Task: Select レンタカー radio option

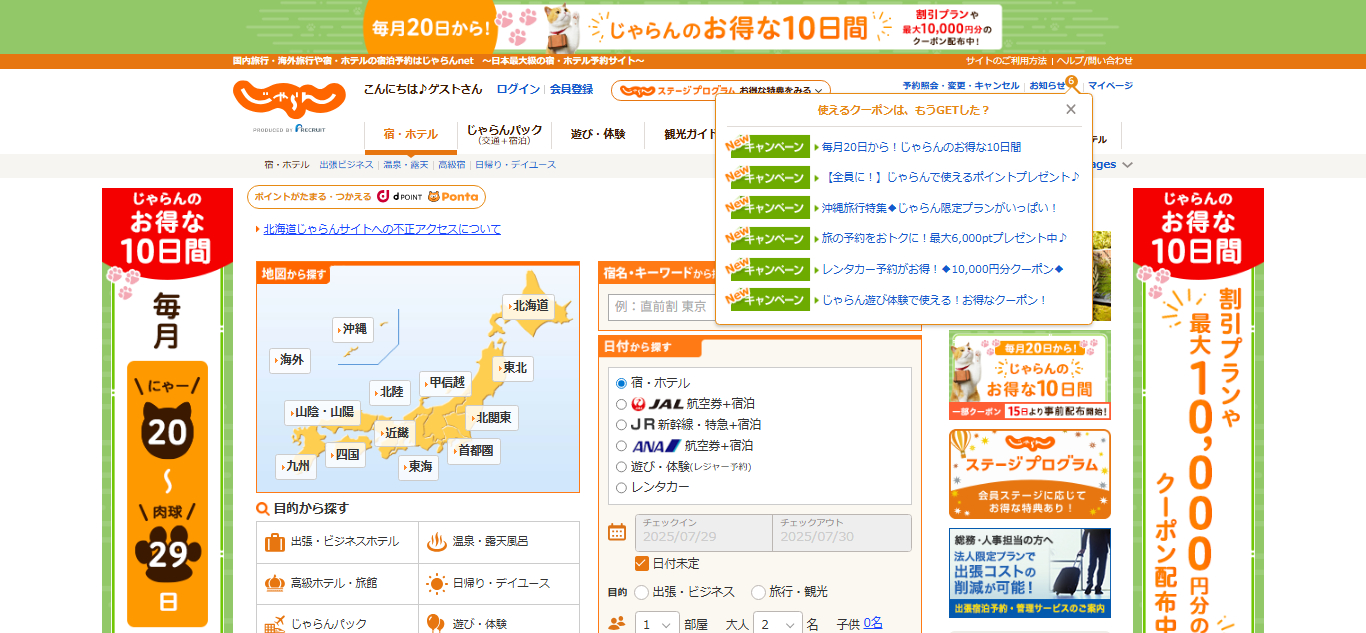Action: [x=621, y=488]
